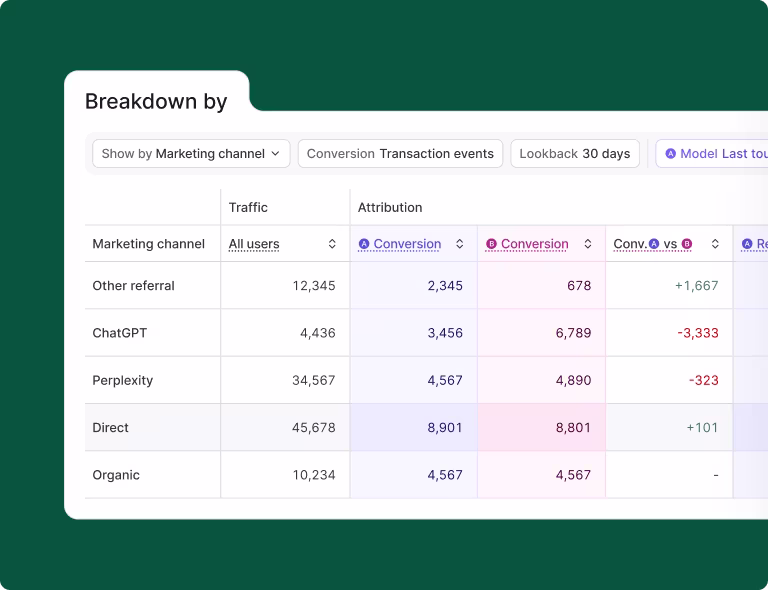This screenshot has height=590, width=768.
Task: Click the Conv. A vs B header
Action: 653,244
